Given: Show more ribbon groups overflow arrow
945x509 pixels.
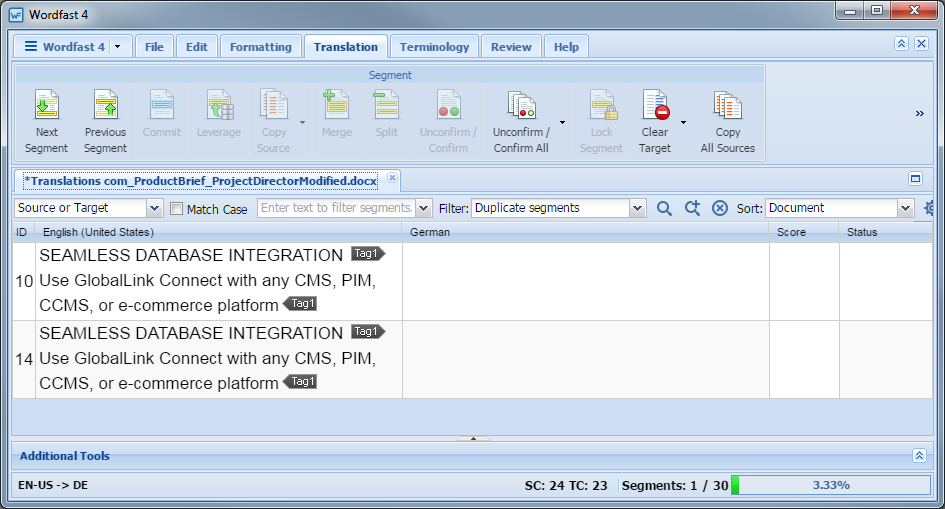Looking at the screenshot, I should [920, 113].
